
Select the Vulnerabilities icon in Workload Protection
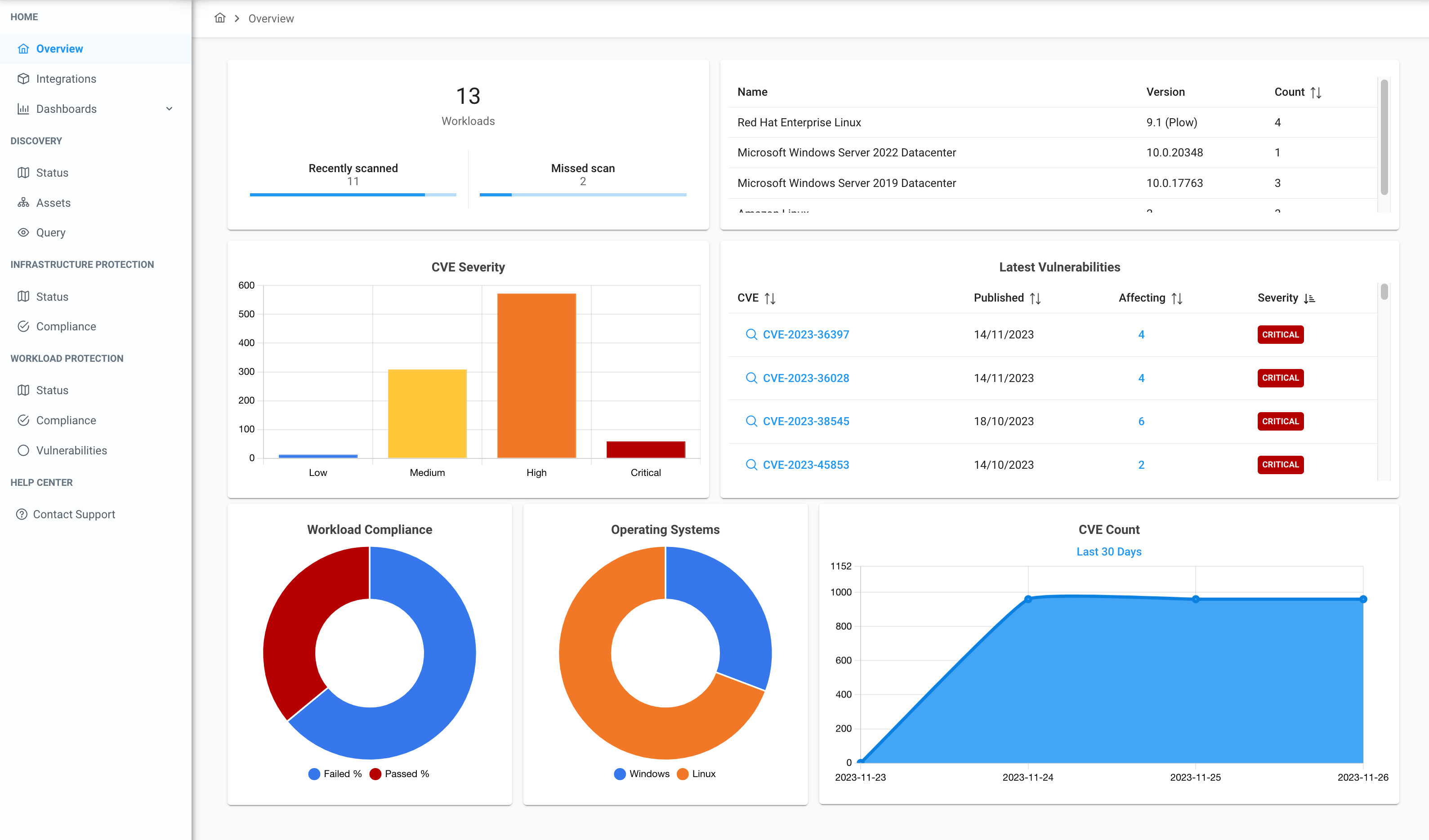tap(23, 450)
